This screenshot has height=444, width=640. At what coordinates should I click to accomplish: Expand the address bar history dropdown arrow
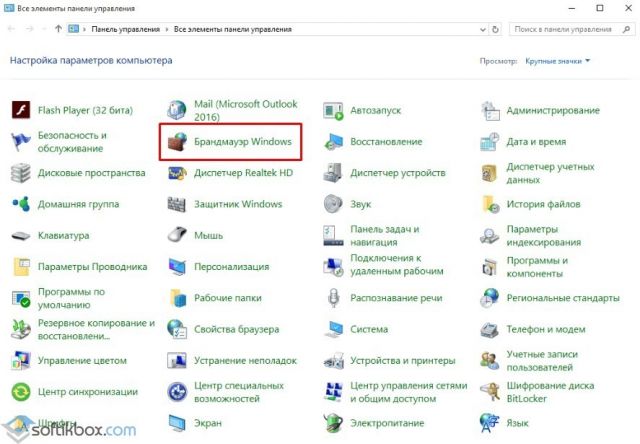[482, 29]
